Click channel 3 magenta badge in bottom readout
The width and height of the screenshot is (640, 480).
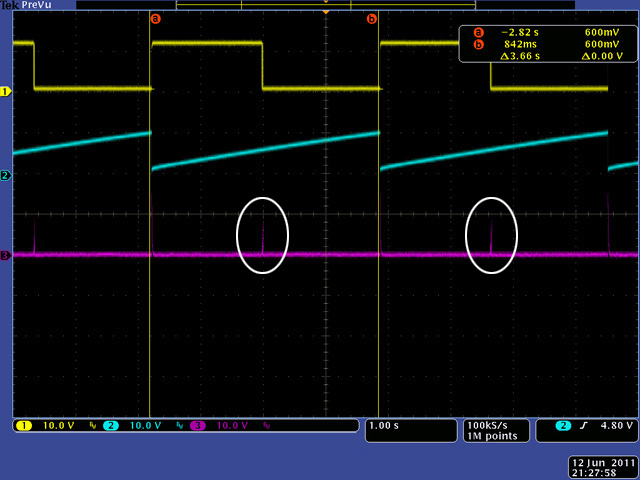pos(199,425)
